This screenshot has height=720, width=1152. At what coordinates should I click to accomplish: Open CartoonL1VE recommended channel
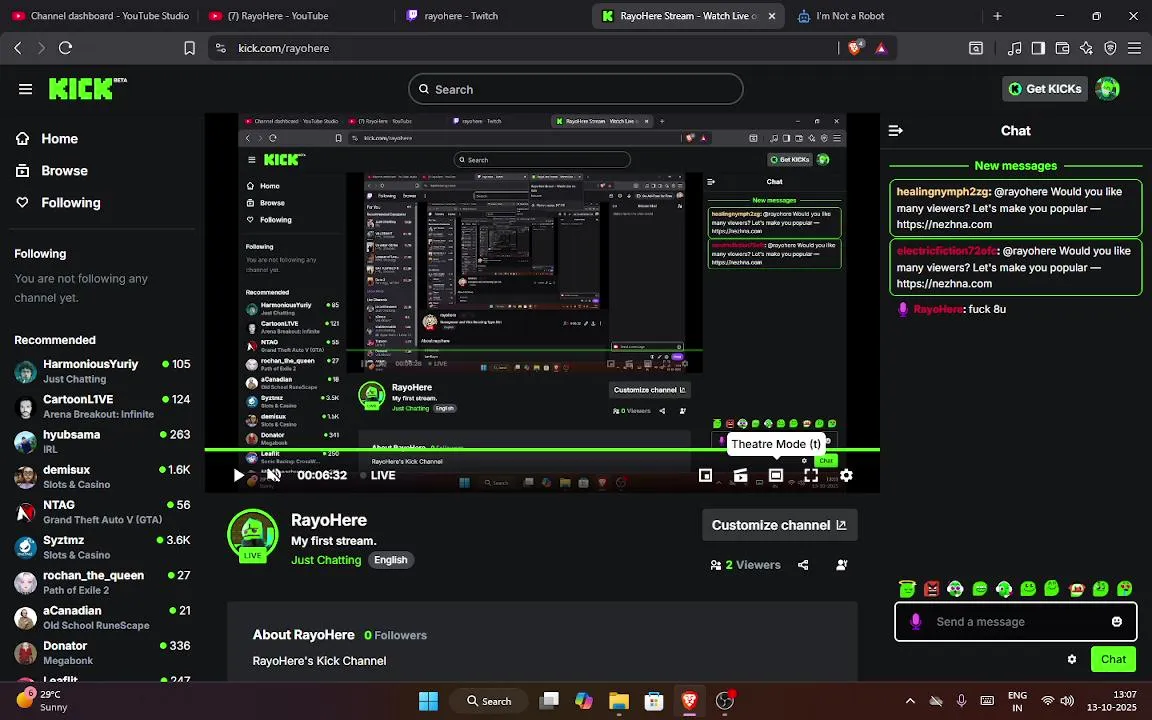[101, 406]
